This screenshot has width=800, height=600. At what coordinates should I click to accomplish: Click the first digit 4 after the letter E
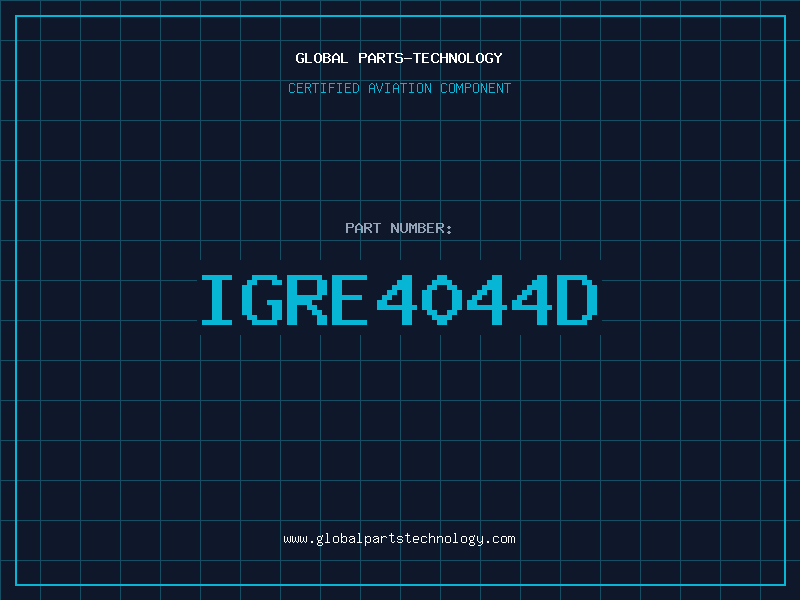(x=396, y=300)
